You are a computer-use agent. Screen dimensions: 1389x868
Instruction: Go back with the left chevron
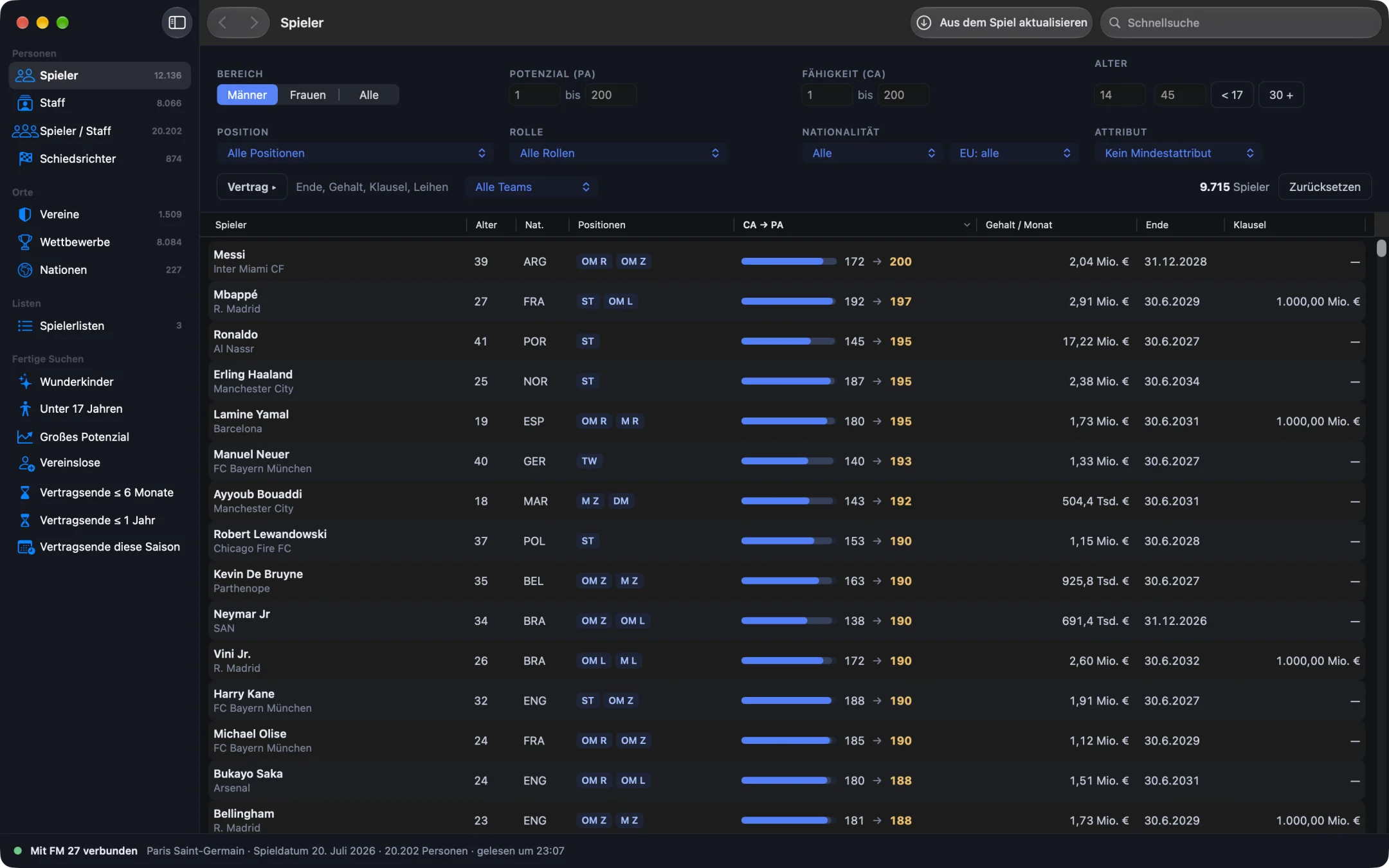coord(222,23)
